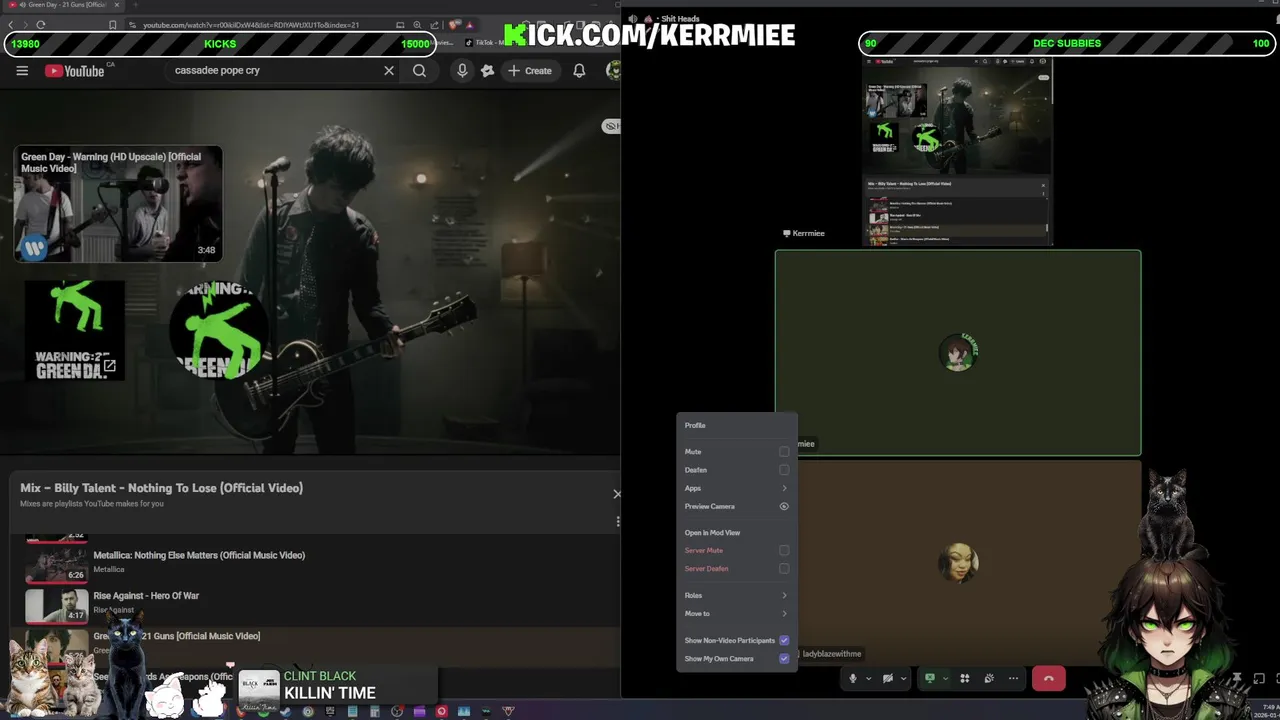This screenshot has height=720, width=1280.
Task: Select the Preview Camera menu entry
Action: click(737, 506)
